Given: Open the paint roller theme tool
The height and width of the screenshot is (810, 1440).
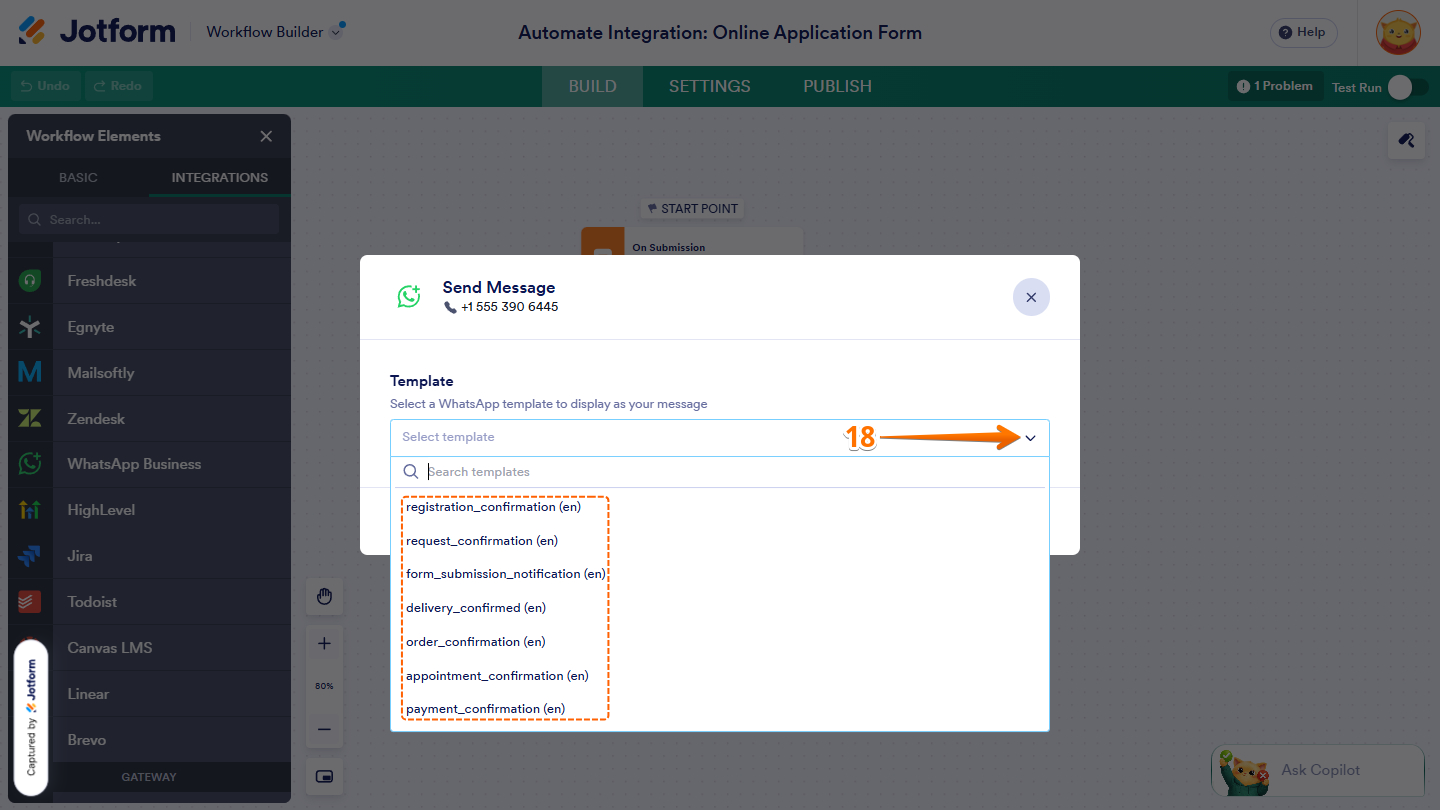Looking at the screenshot, I should point(1406,140).
